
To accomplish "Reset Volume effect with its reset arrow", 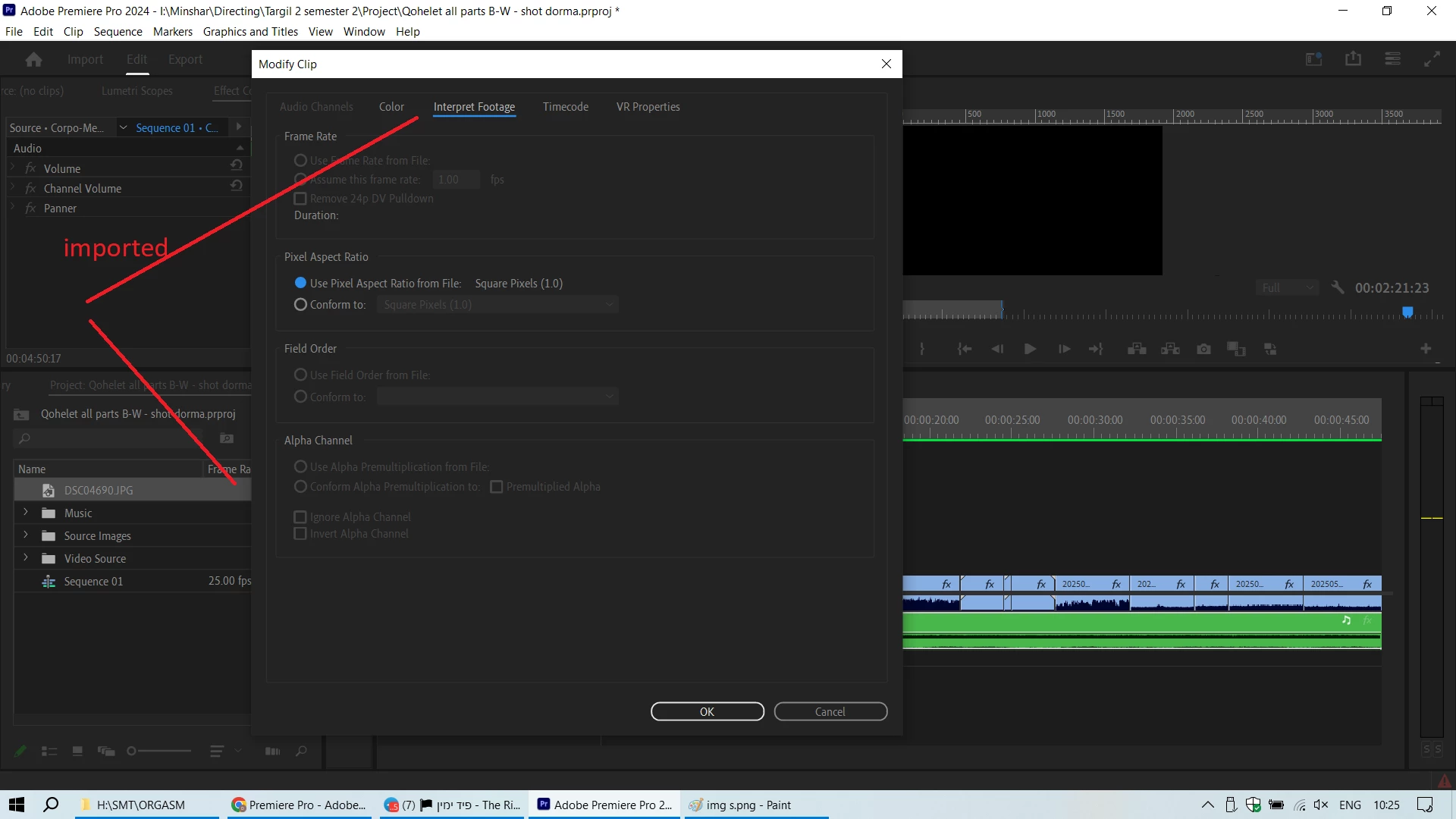I will click(x=237, y=165).
